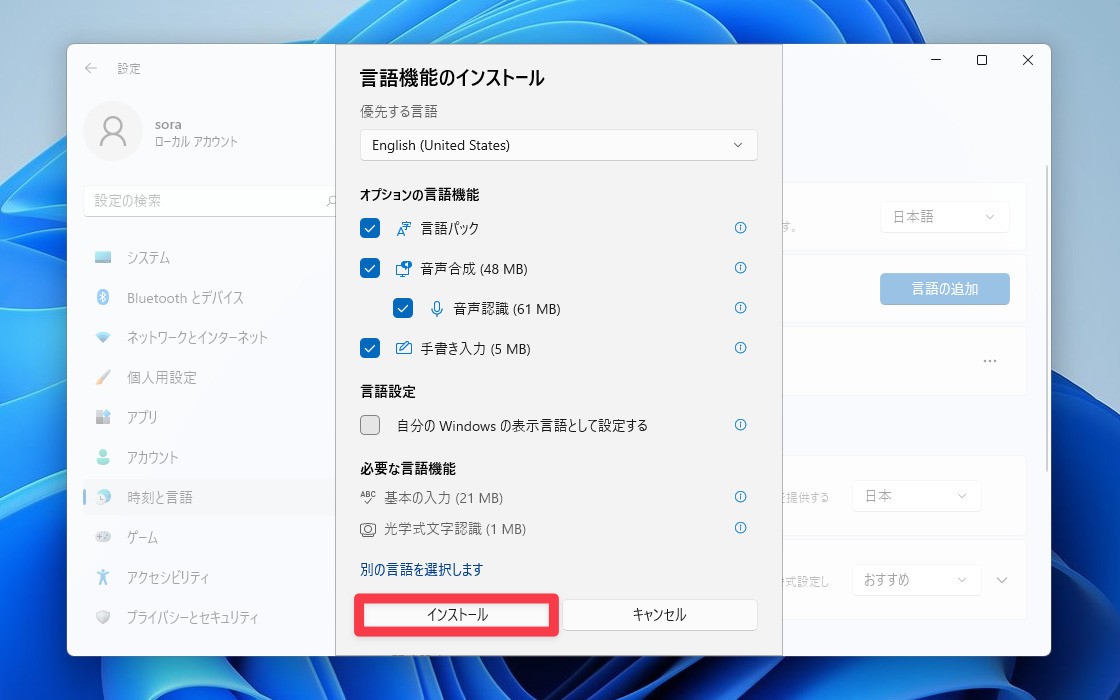Open the 日本語 display language dropdown

(x=944, y=217)
